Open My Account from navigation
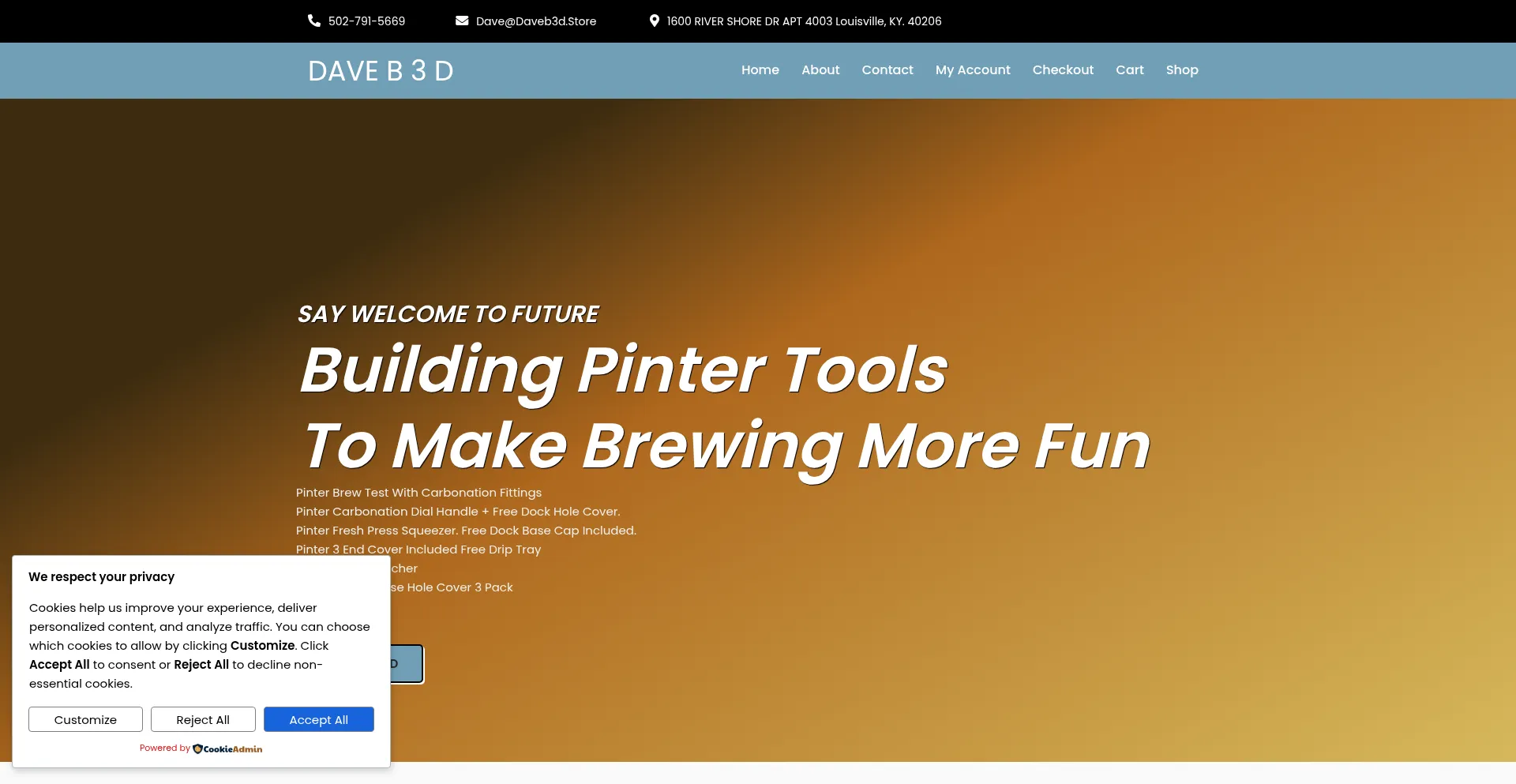 coord(973,69)
